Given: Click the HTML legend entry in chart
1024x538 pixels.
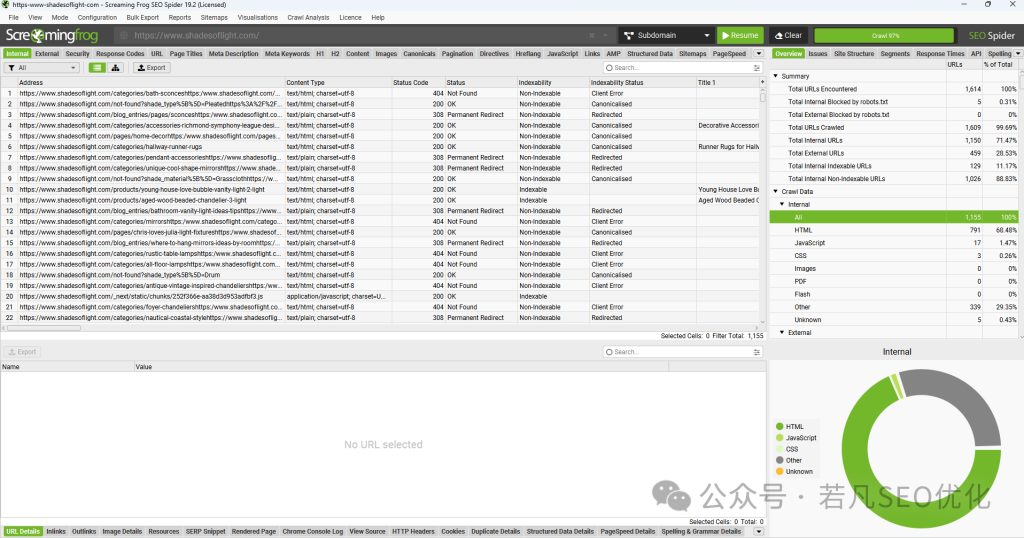Looking at the screenshot, I should pos(790,426).
